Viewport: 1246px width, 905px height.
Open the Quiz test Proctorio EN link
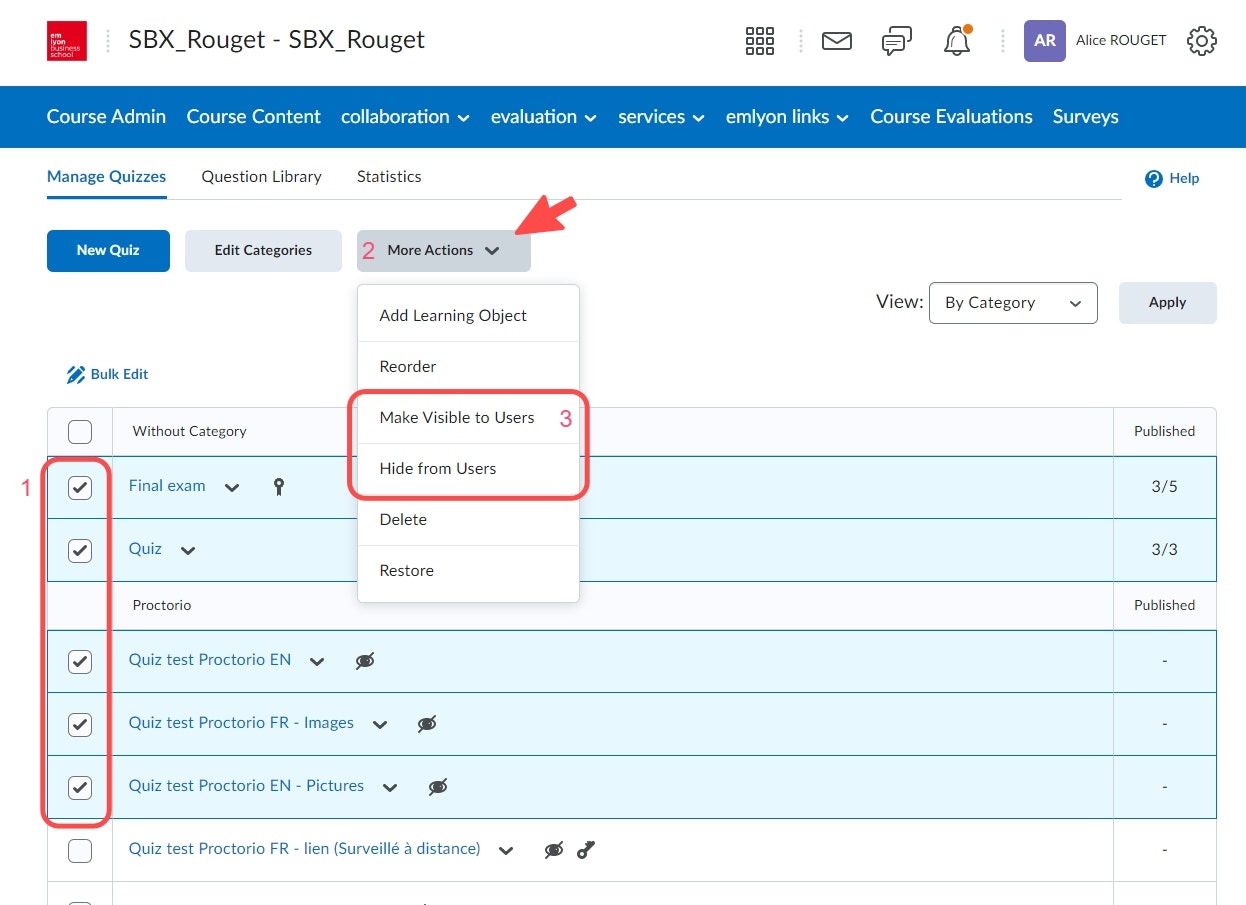(x=210, y=660)
